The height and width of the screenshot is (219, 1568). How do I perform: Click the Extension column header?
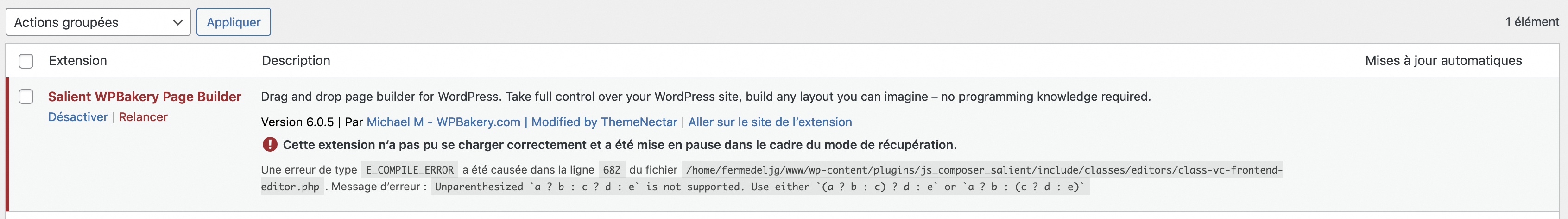(x=78, y=60)
